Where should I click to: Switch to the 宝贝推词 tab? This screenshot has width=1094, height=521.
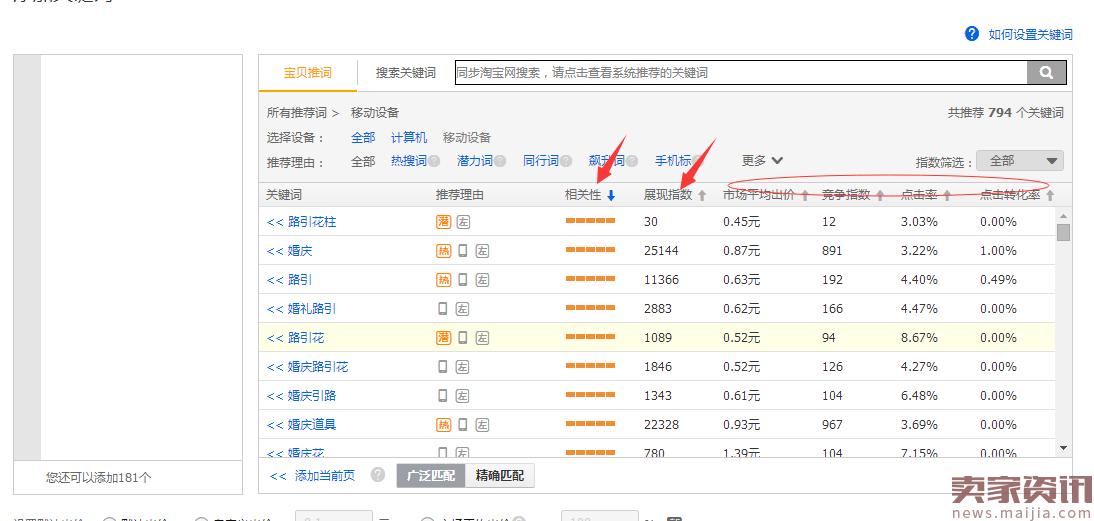[307, 73]
